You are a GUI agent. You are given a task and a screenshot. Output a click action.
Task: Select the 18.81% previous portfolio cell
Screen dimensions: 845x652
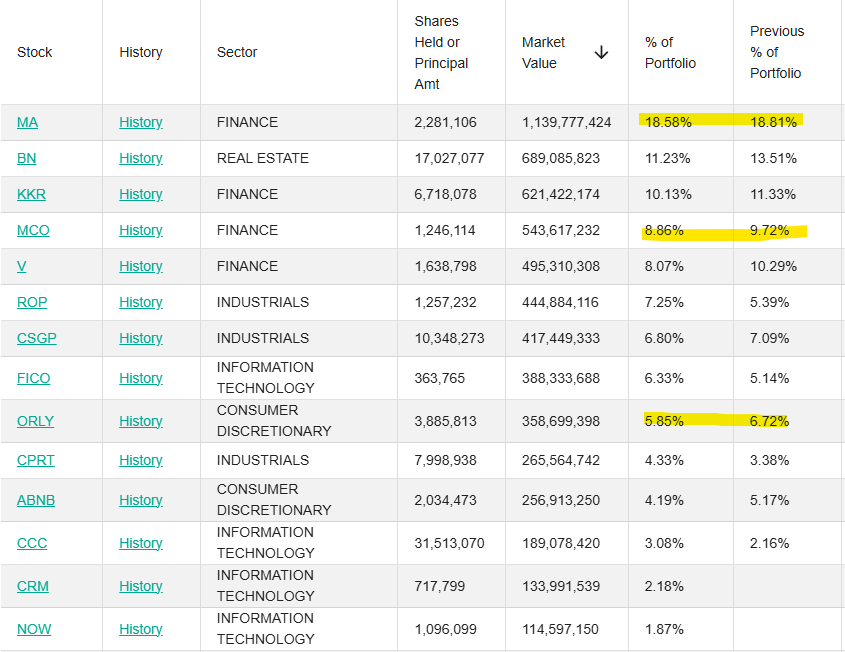point(773,122)
